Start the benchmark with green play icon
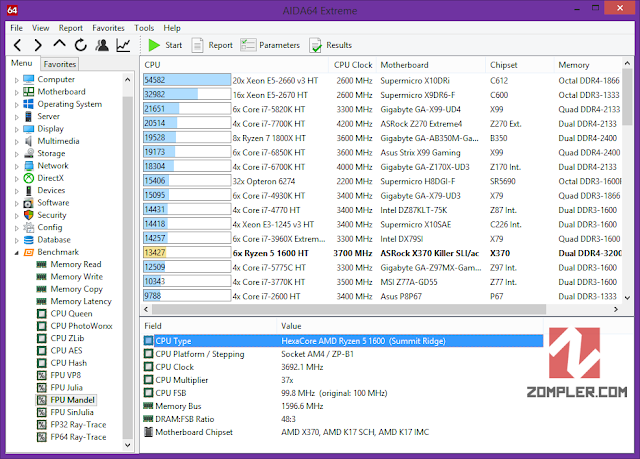Viewport: 640px width, 459px height. click(x=154, y=45)
